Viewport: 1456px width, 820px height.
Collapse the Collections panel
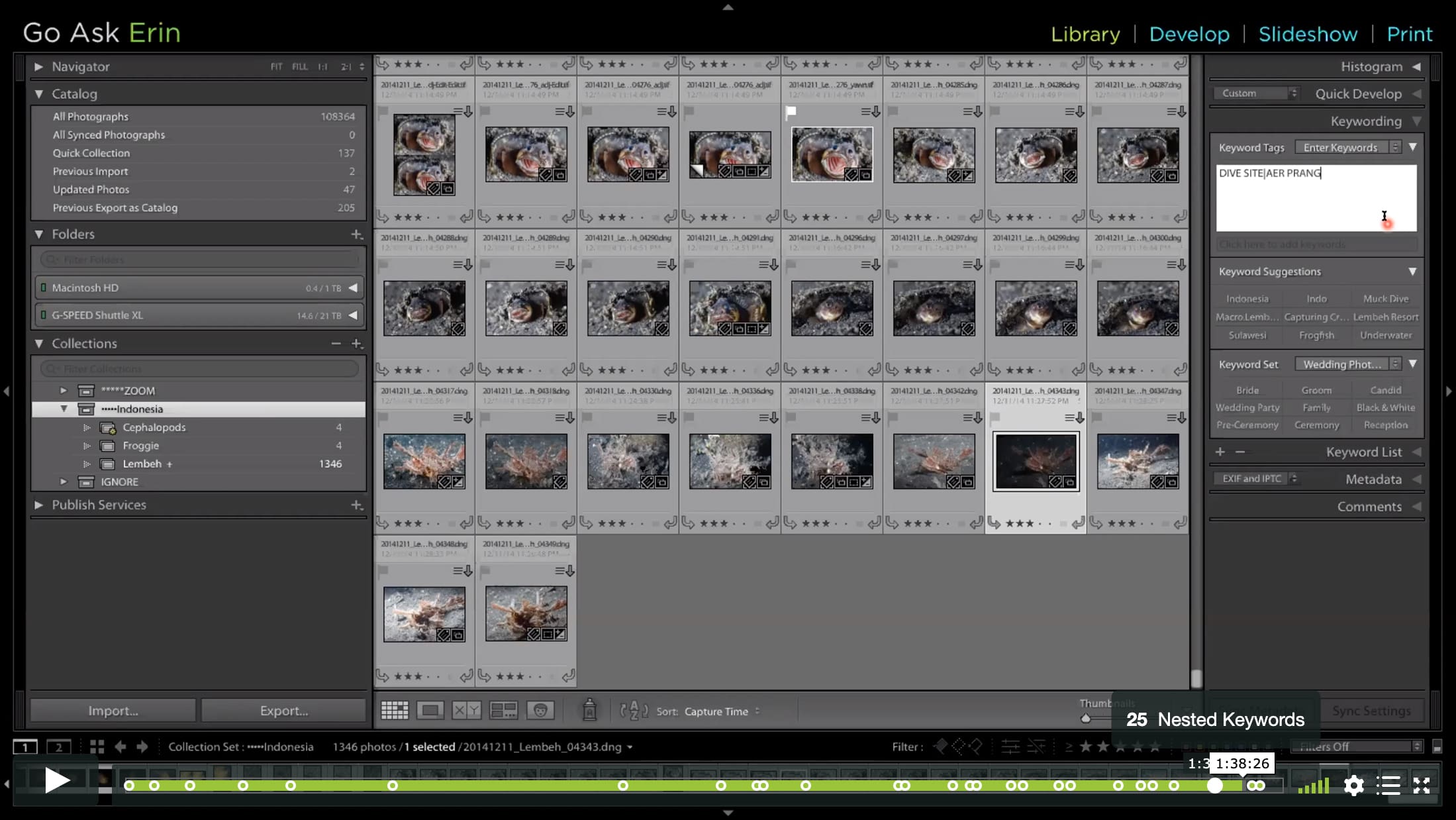(x=38, y=344)
